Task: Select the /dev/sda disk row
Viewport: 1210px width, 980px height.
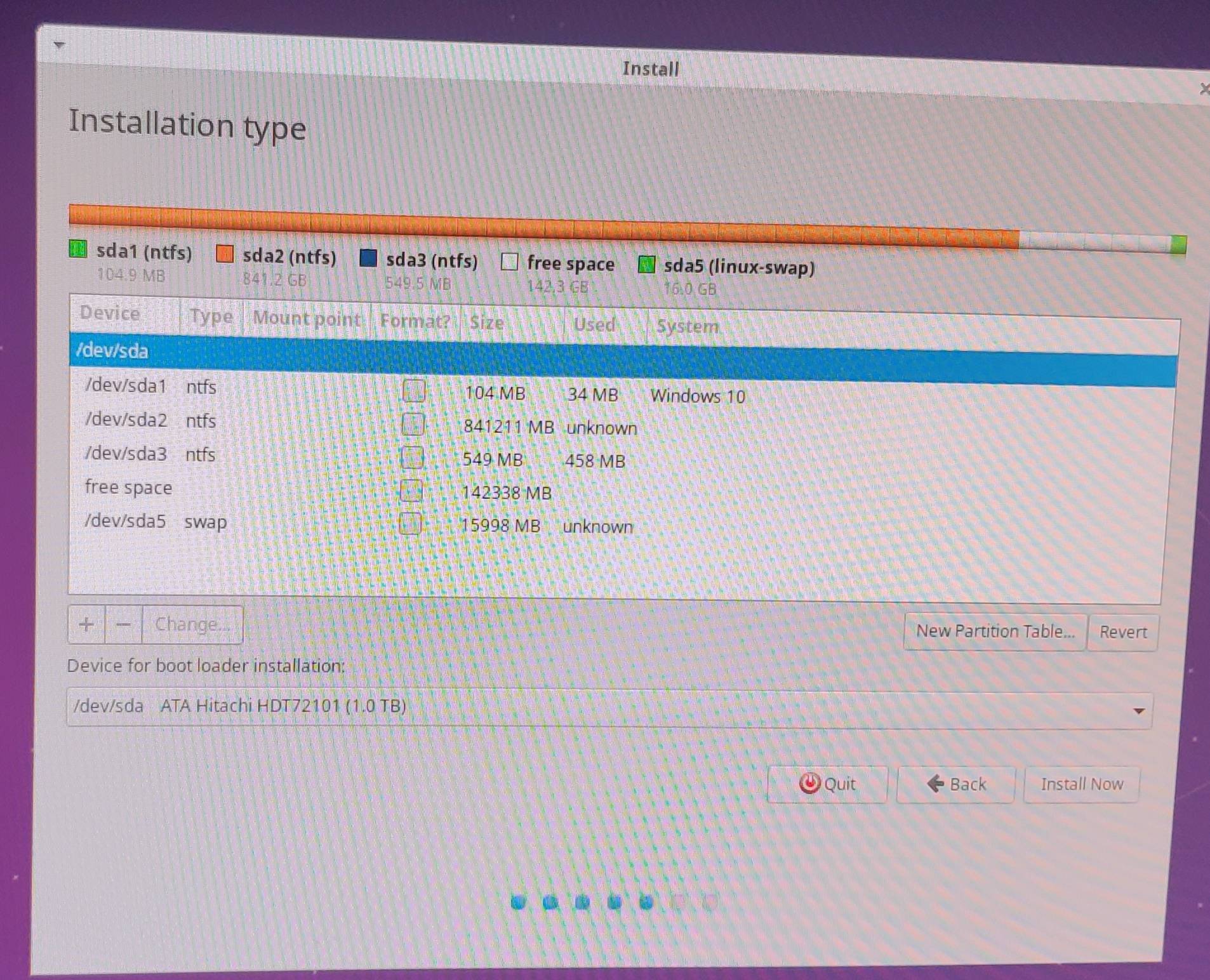Action: [623, 360]
